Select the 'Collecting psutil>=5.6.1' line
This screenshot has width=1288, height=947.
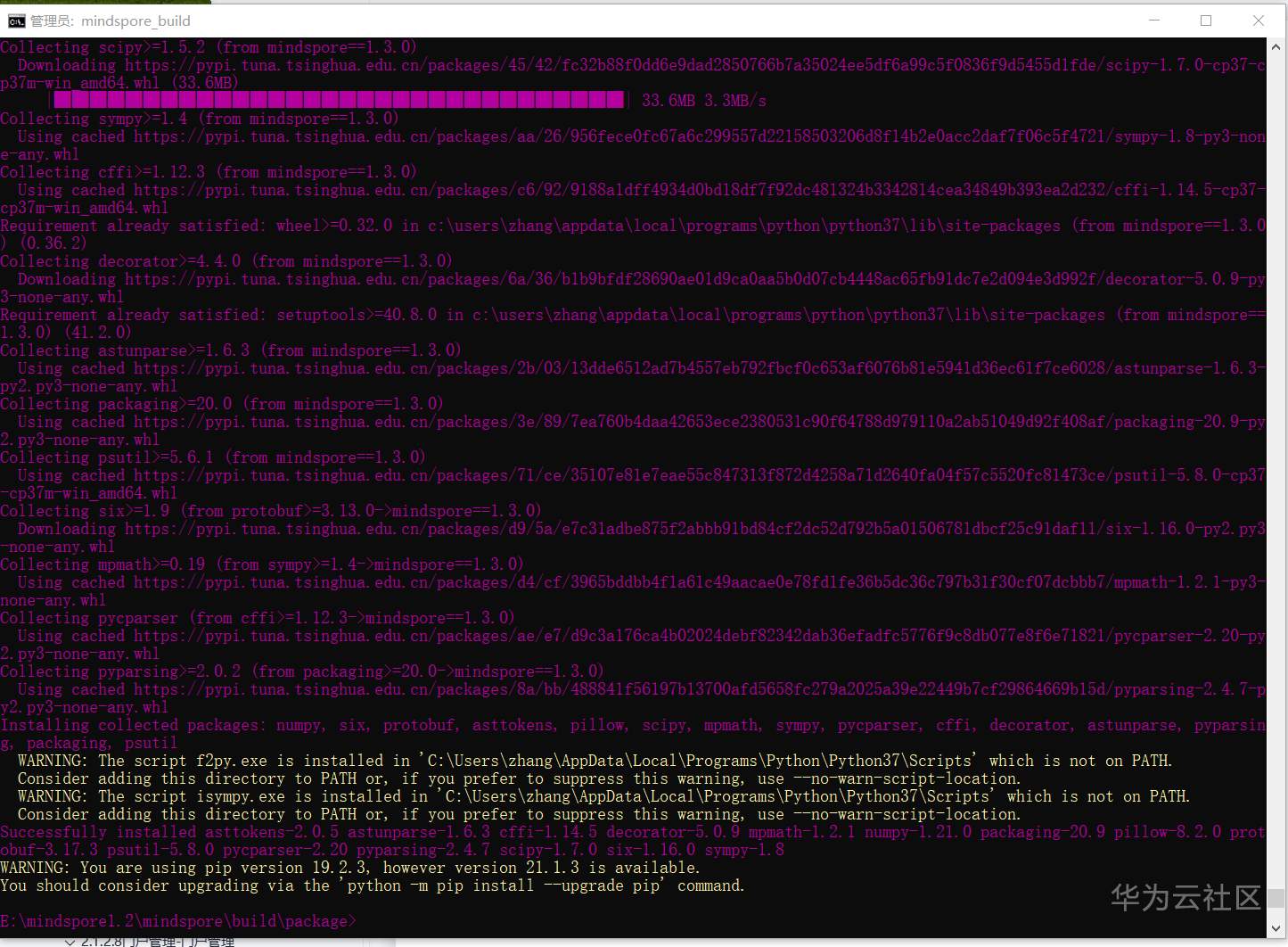213,457
